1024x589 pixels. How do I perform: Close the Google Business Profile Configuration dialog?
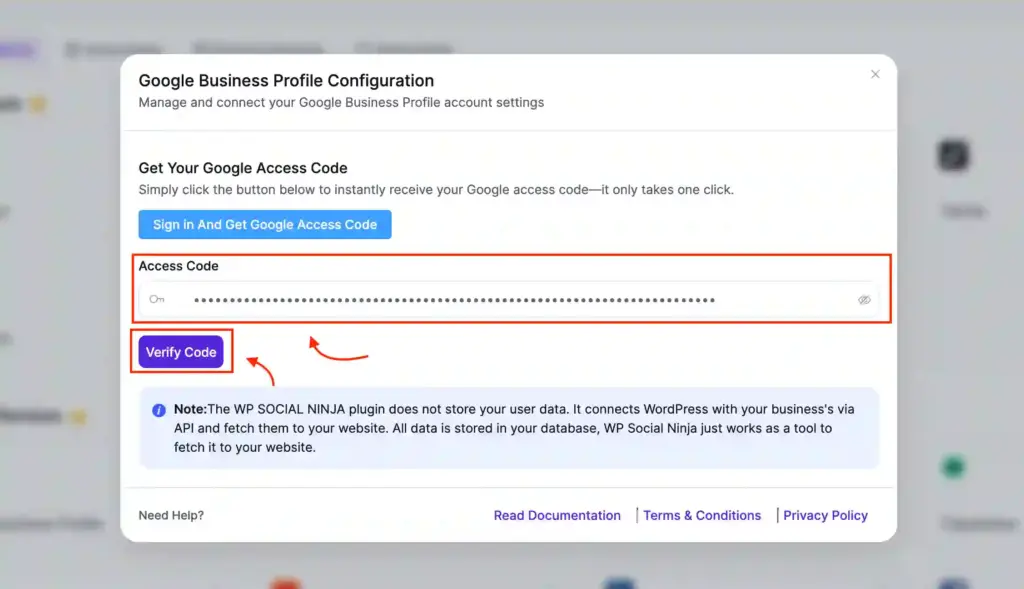pyautogui.click(x=875, y=74)
